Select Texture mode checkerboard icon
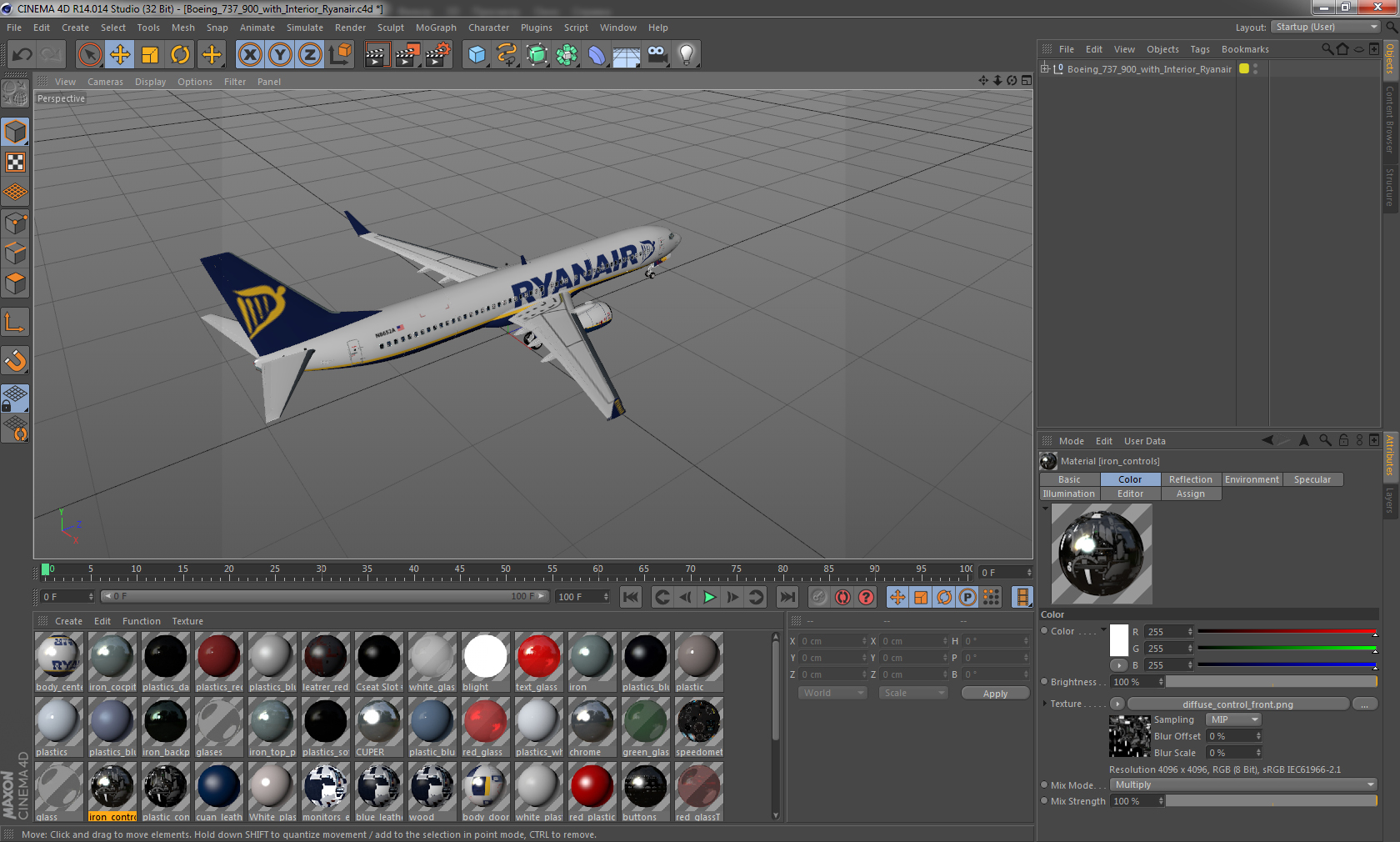This screenshot has height=842, width=1400. (x=15, y=163)
